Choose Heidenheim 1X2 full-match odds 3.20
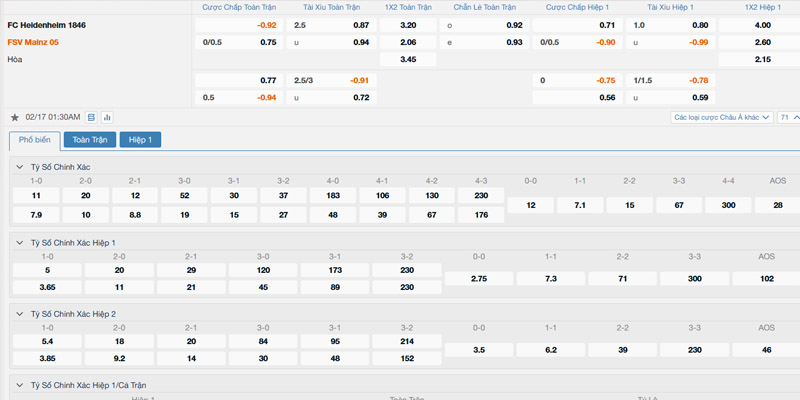Image resolution: width=800 pixels, height=400 pixels. pos(408,26)
